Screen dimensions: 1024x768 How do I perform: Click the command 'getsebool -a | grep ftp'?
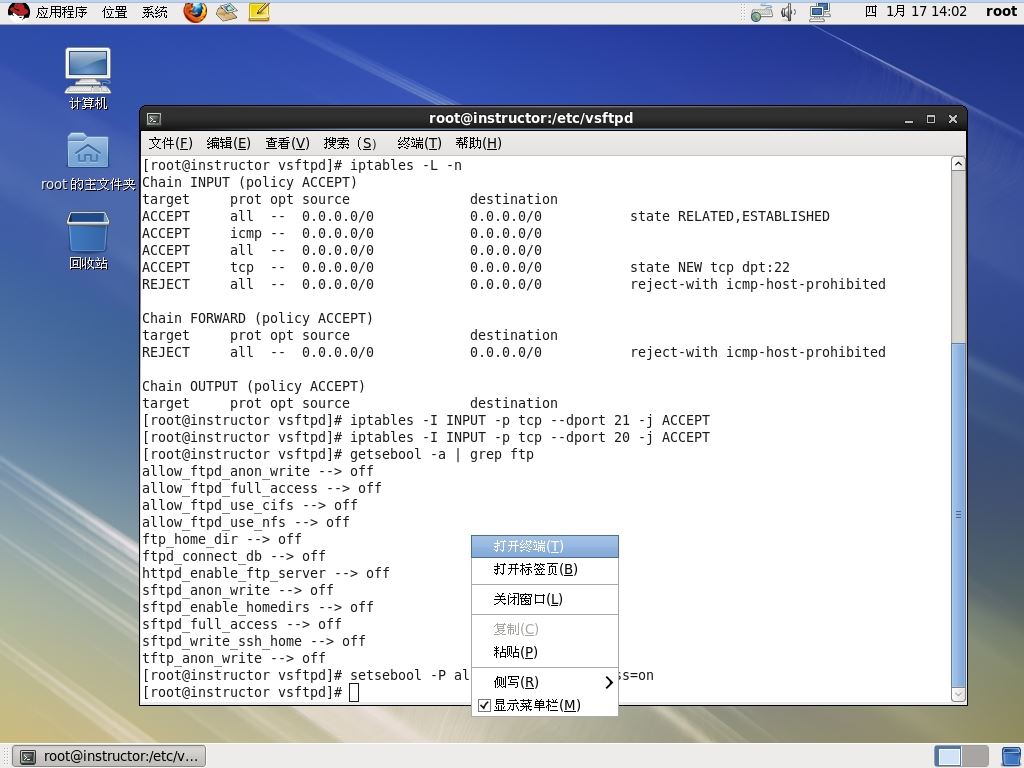coord(441,454)
